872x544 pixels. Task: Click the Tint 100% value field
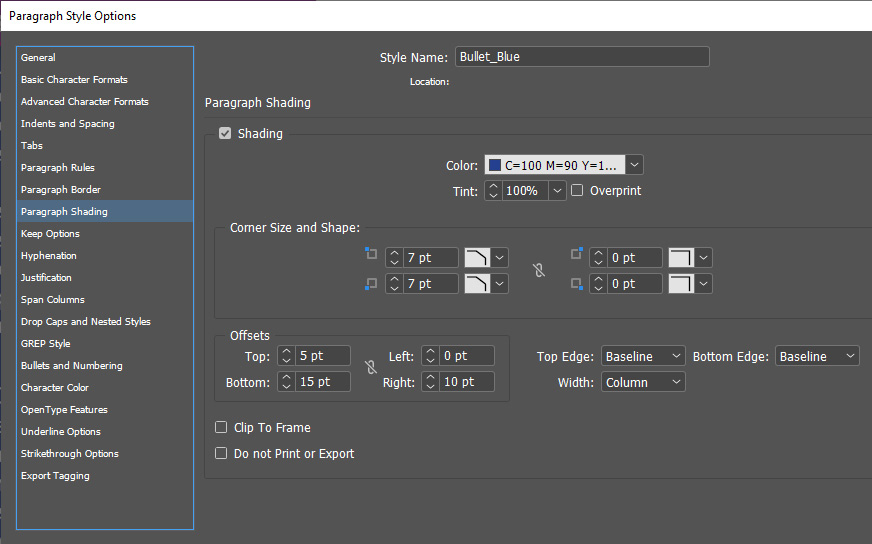point(525,191)
